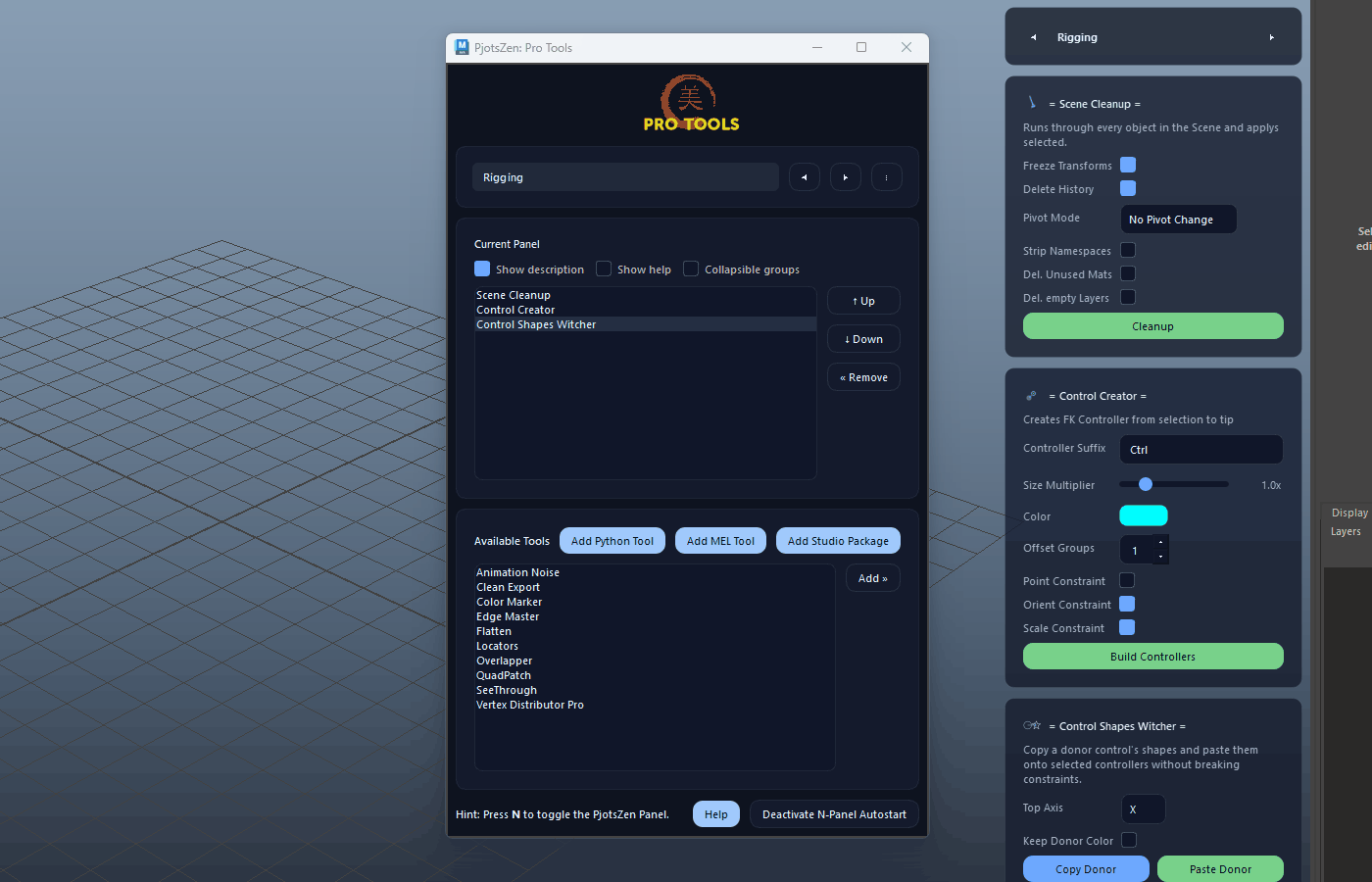
Task: Click the Size Multiplier slider handle
Action: tap(1146, 484)
